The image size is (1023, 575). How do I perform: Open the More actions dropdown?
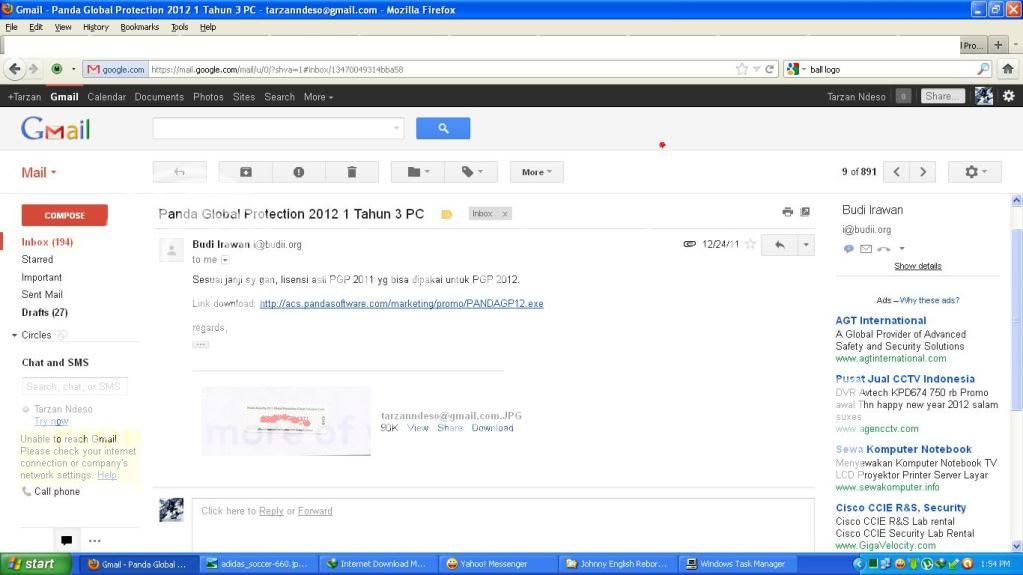tap(536, 172)
